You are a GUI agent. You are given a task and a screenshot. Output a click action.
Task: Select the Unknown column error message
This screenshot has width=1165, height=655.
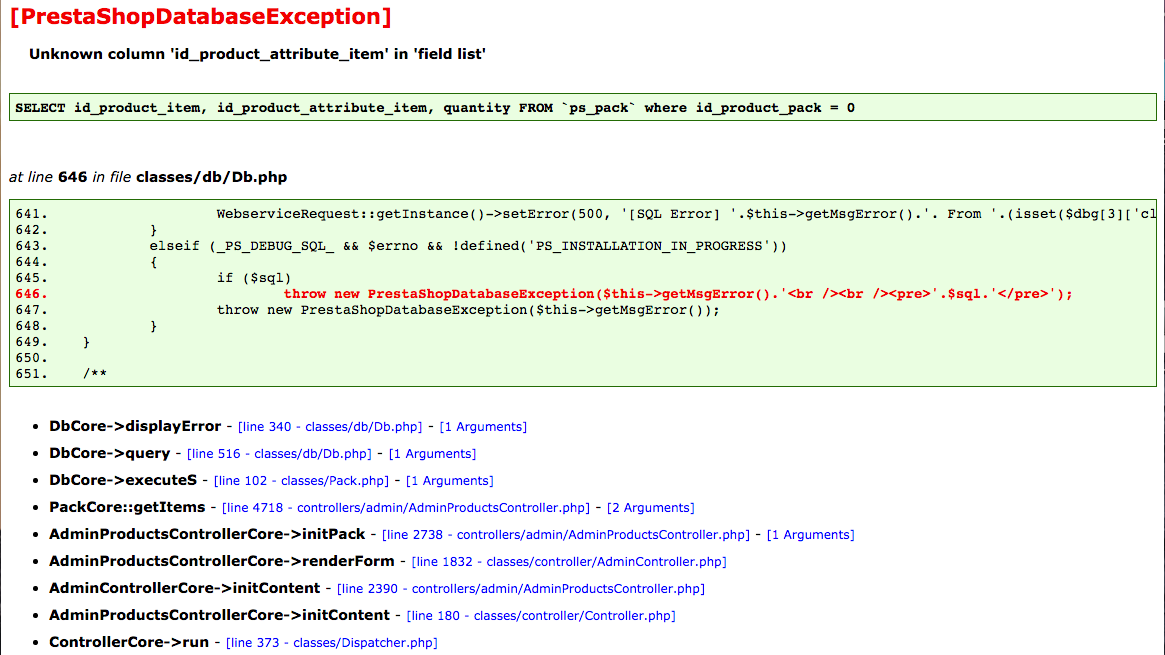[257, 54]
